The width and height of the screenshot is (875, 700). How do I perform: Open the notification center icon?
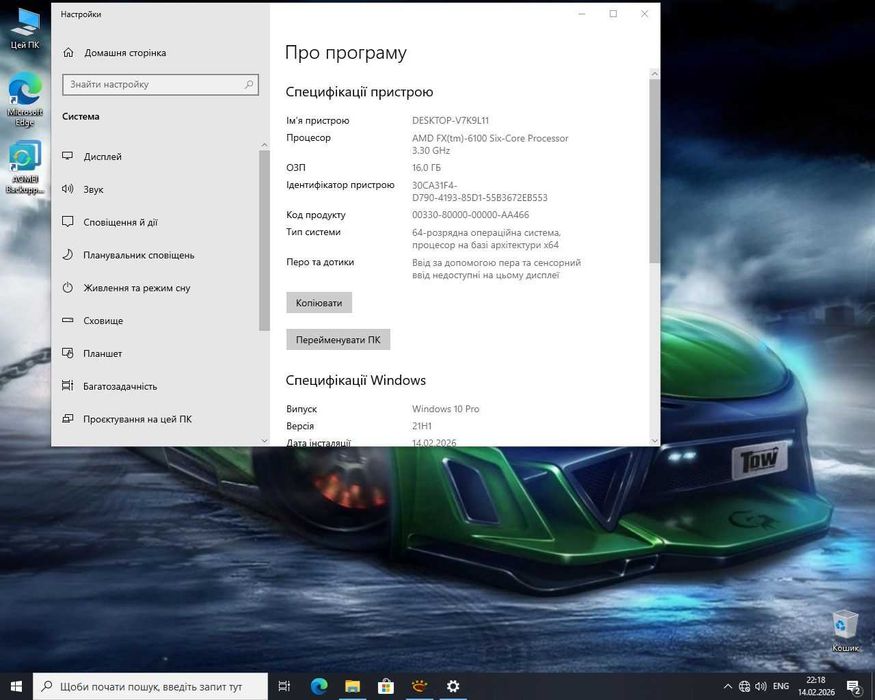[854, 687]
